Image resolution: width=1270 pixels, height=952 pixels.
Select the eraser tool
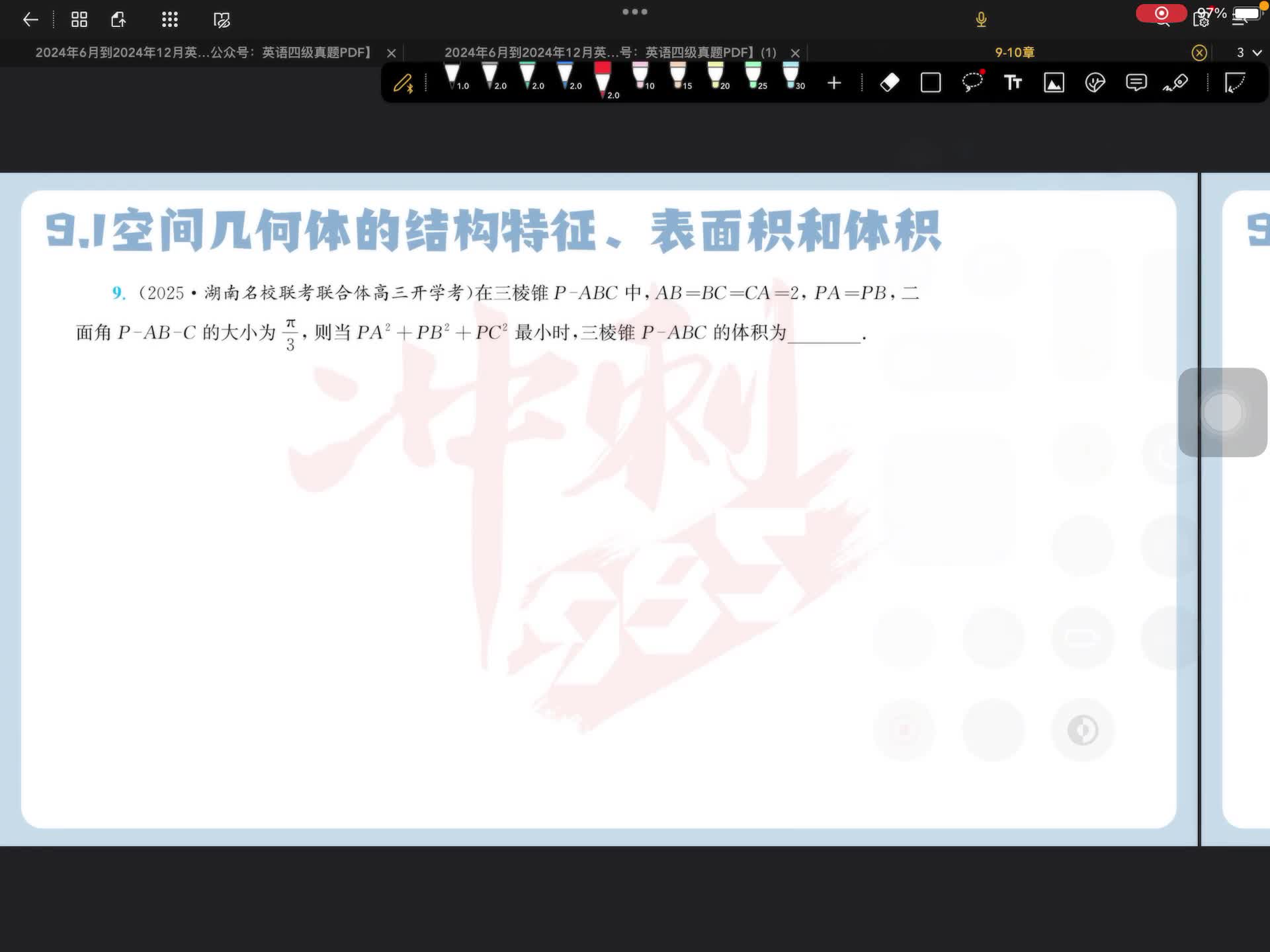coord(890,83)
